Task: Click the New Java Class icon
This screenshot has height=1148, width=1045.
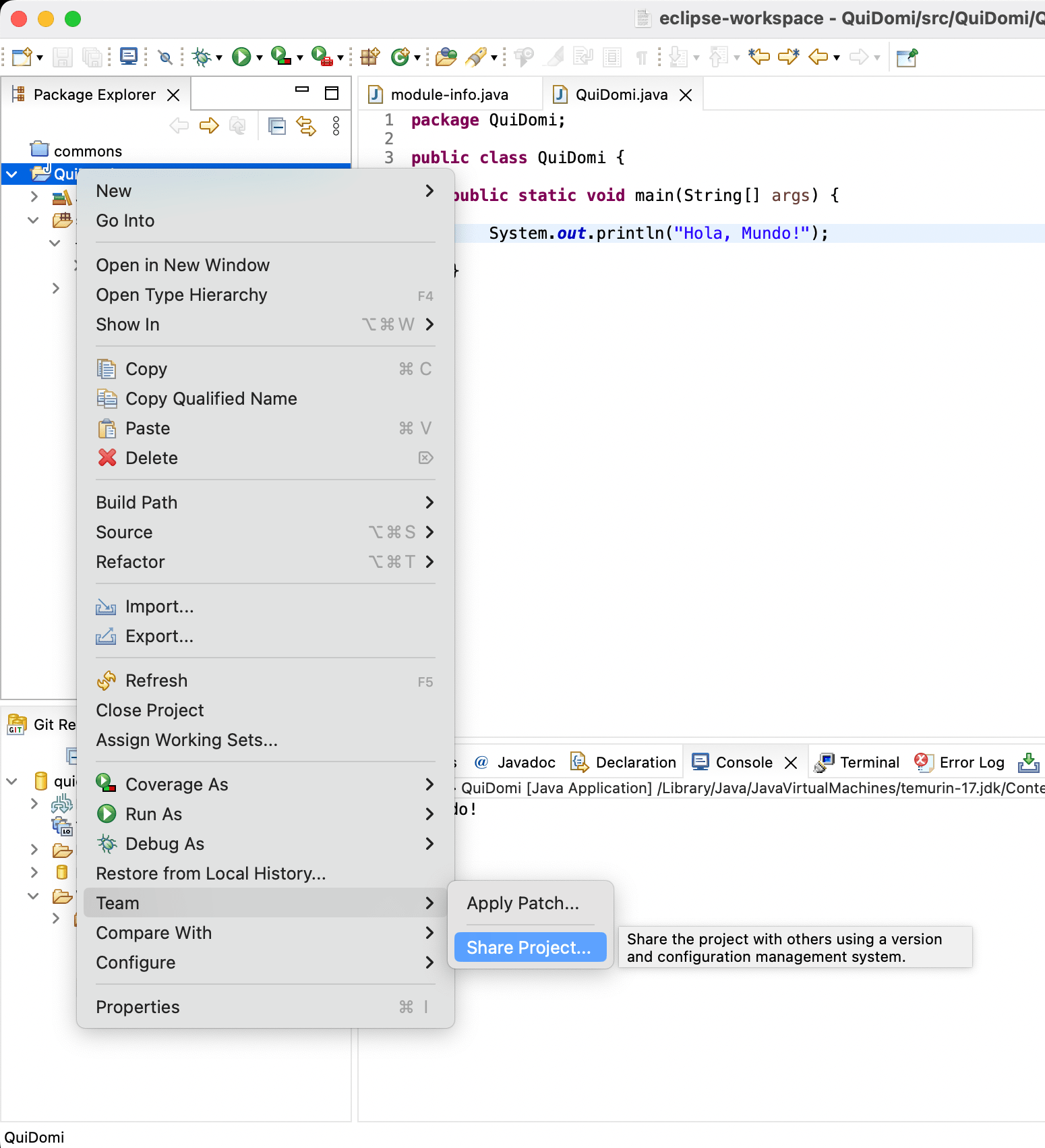Action: click(400, 57)
